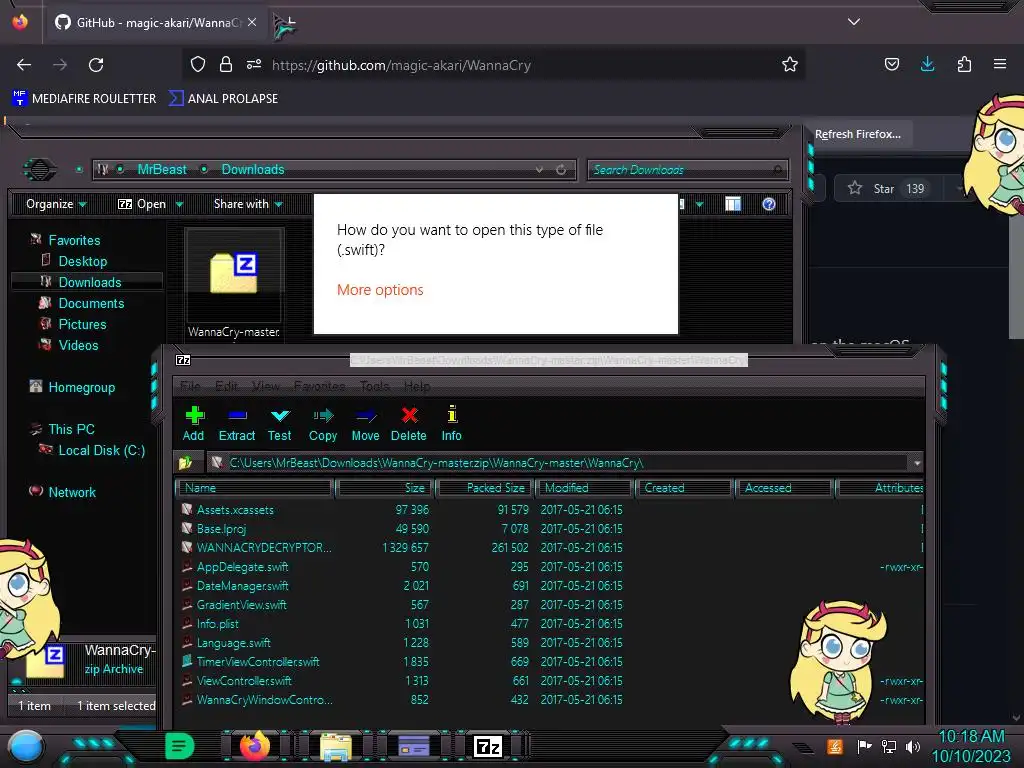This screenshot has height=768, width=1024.
Task: View site security padlock info
Action: [226, 64]
